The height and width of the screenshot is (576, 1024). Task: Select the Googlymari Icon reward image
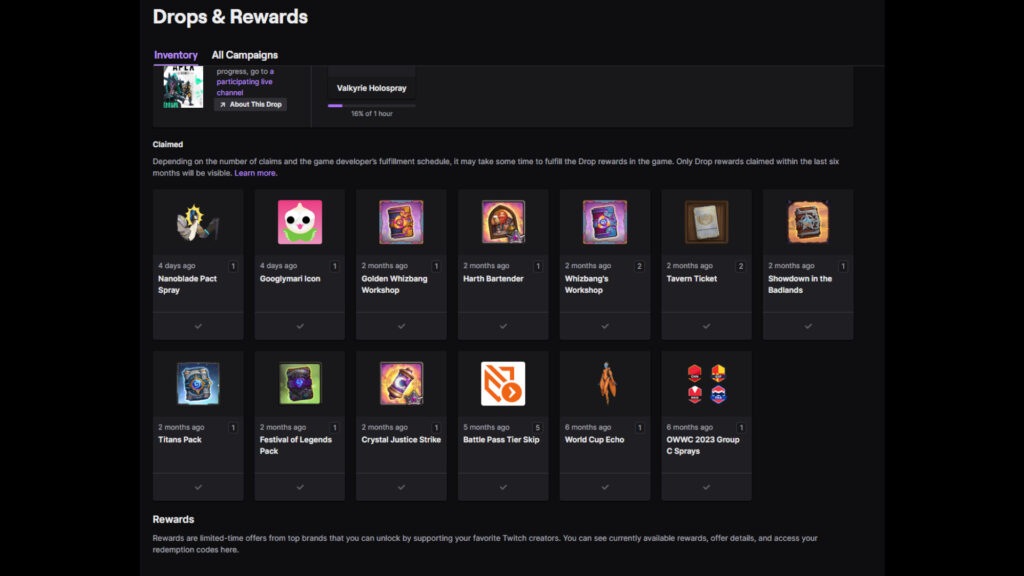pos(299,222)
